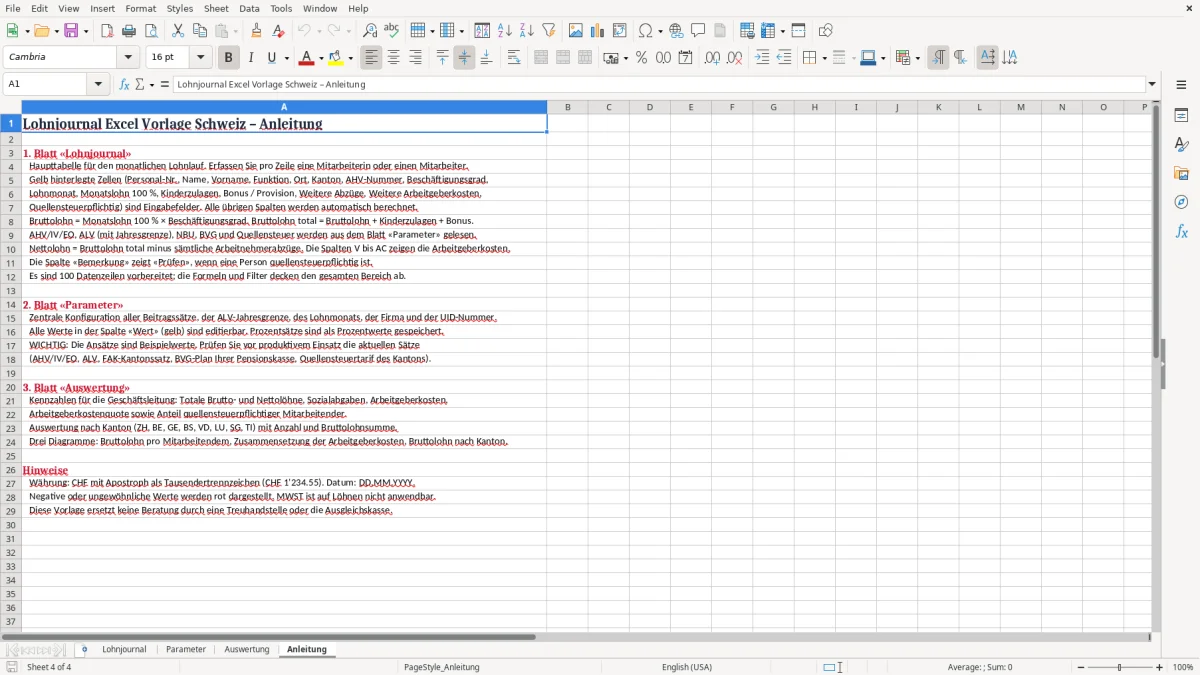Click the Print icon

coord(128,31)
